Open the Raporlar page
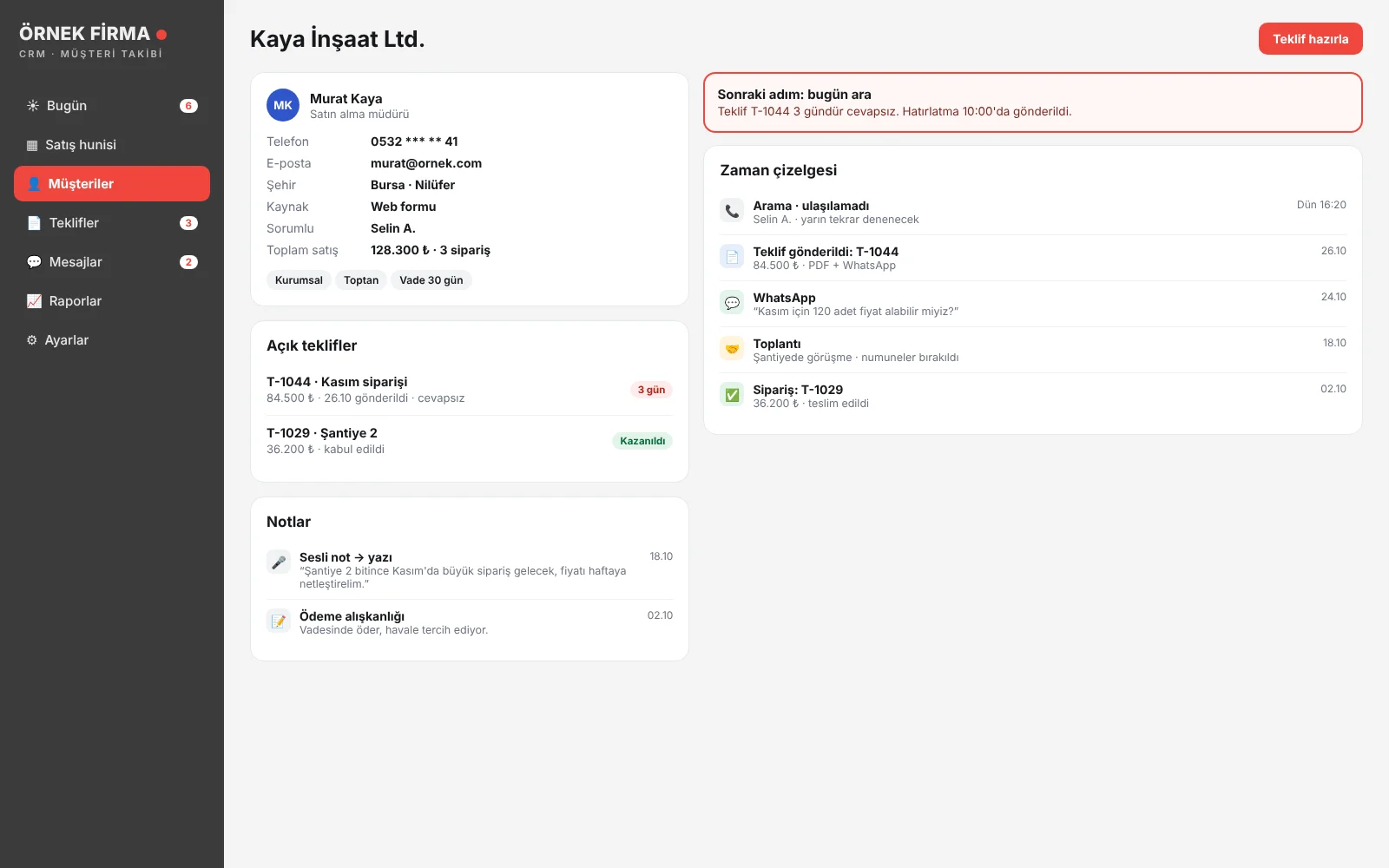1389x868 pixels. coord(112,301)
